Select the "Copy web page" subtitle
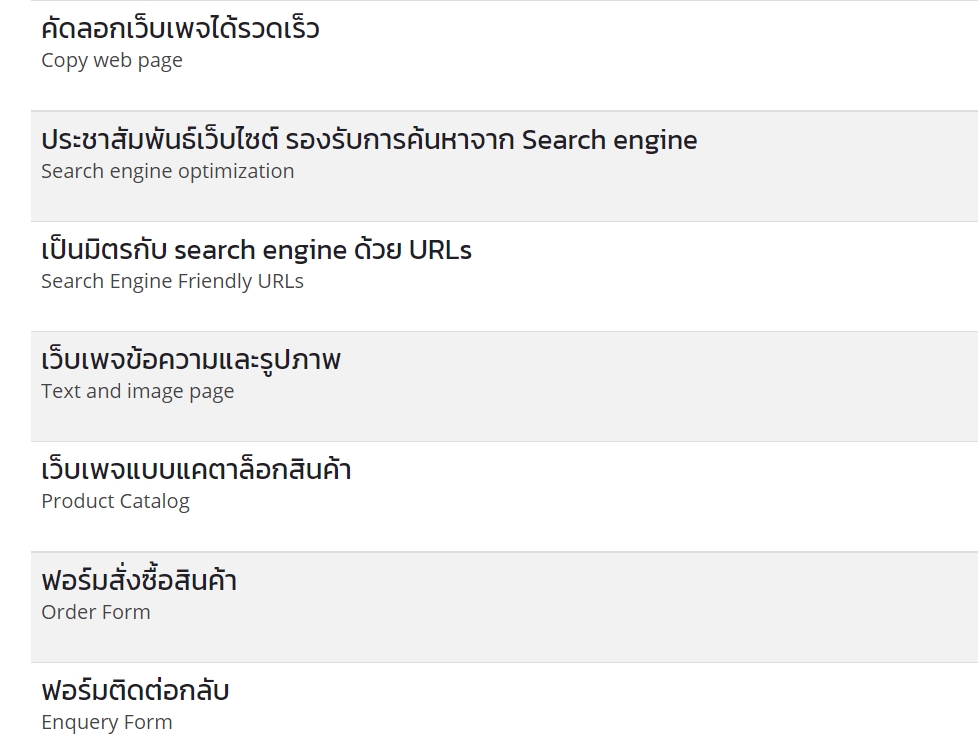 tap(112, 61)
